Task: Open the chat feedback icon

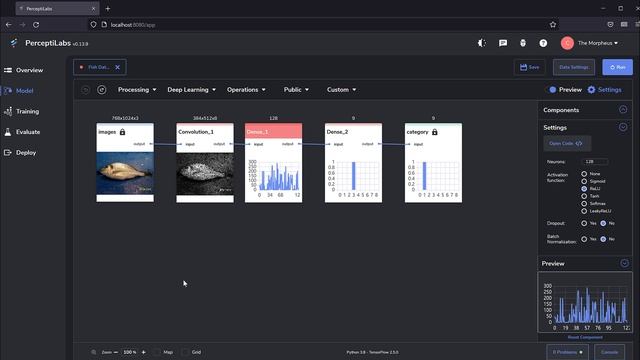Action: (x=503, y=43)
